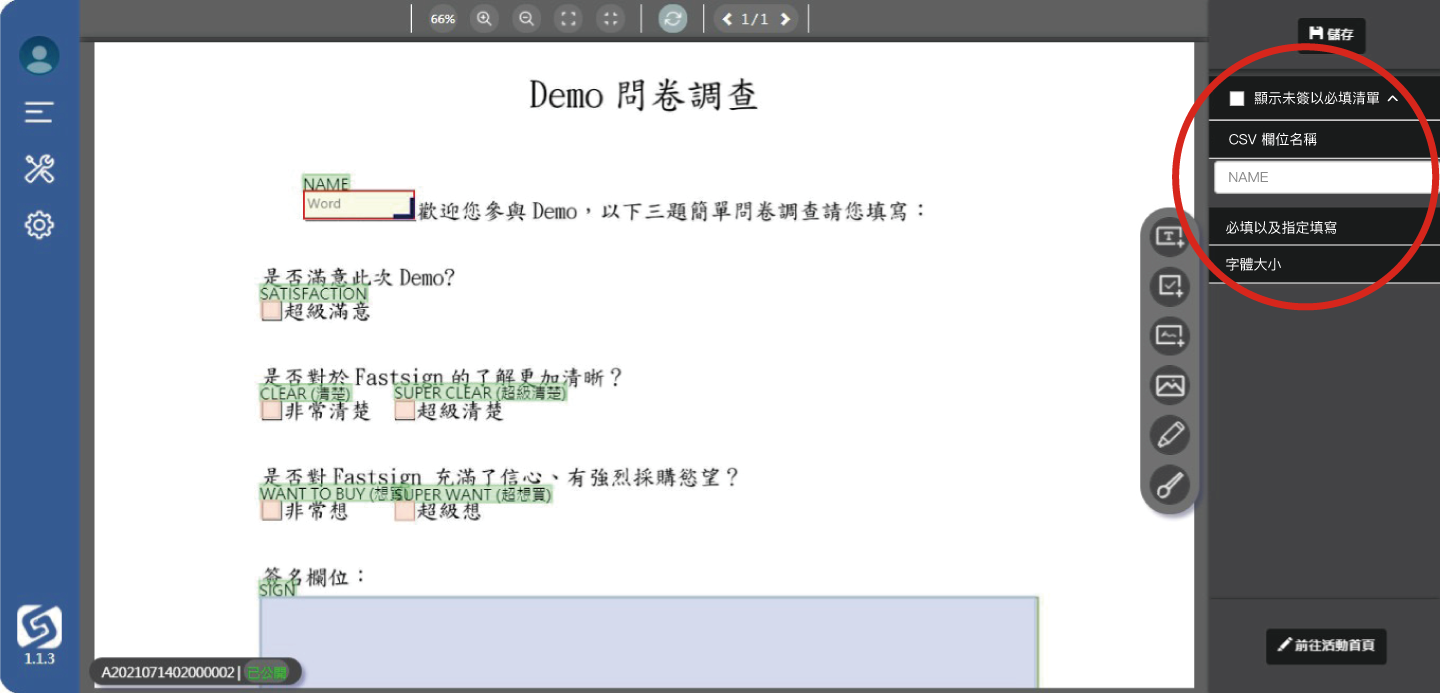Click the add text field tool
The height and width of the screenshot is (693, 1440).
click(1169, 237)
